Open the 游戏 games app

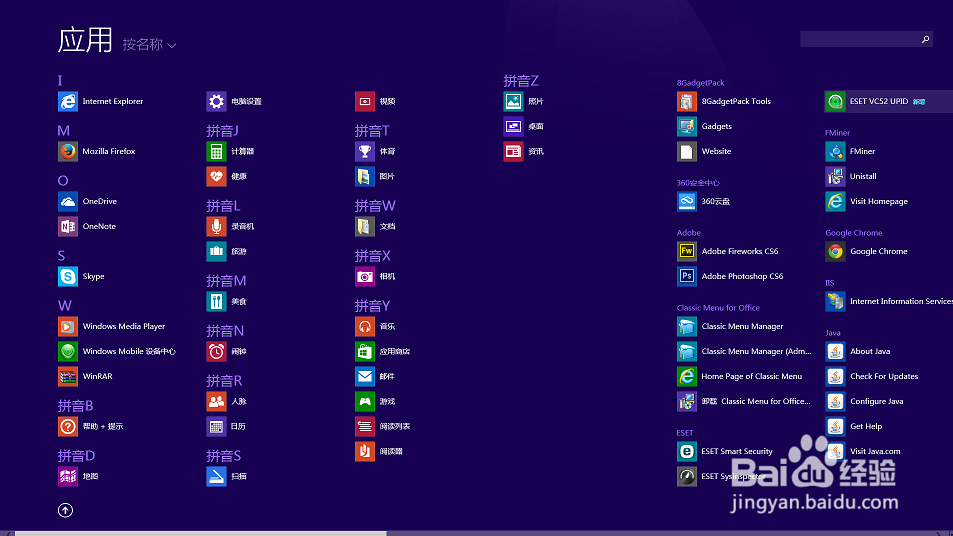click(x=376, y=401)
